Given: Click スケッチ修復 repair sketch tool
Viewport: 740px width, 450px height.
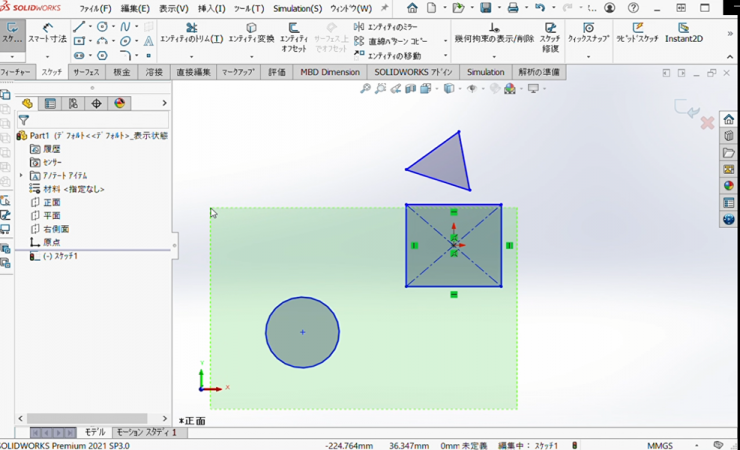Looking at the screenshot, I should coord(550,37).
